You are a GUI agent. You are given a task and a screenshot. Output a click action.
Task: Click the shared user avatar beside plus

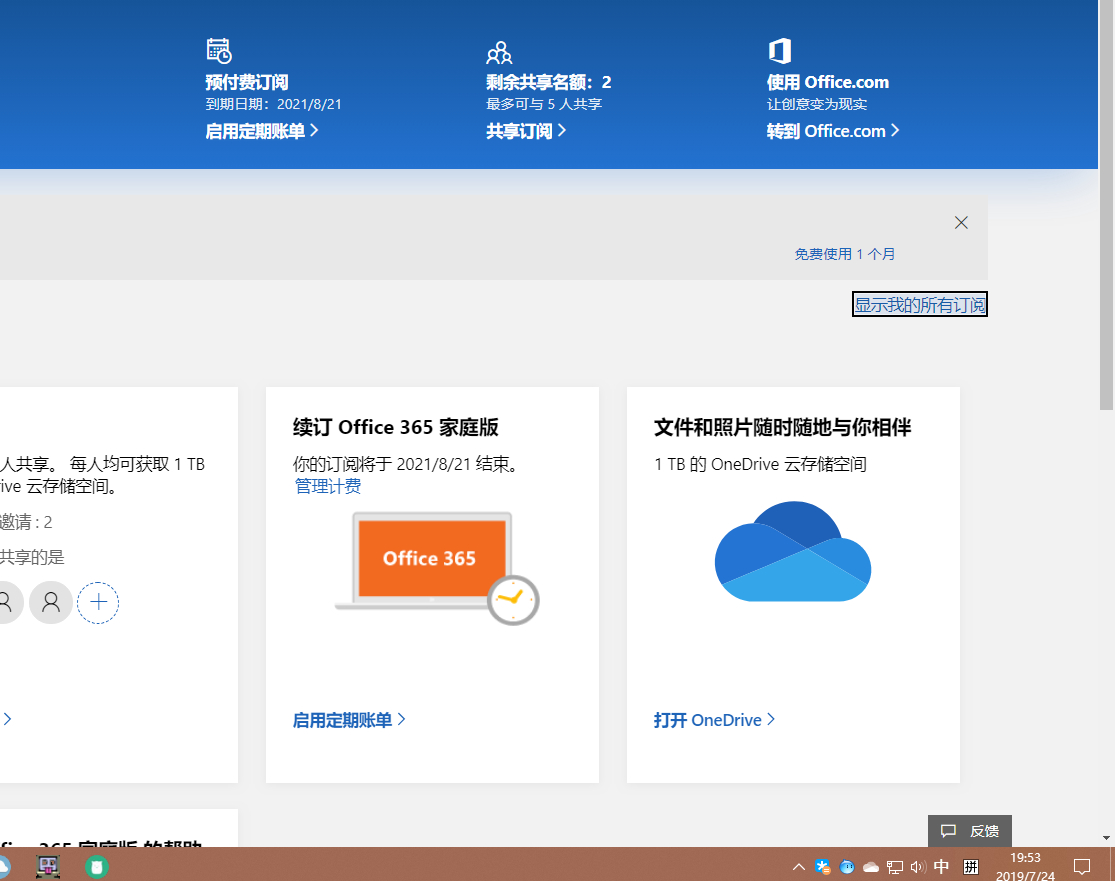click(50, 603)
